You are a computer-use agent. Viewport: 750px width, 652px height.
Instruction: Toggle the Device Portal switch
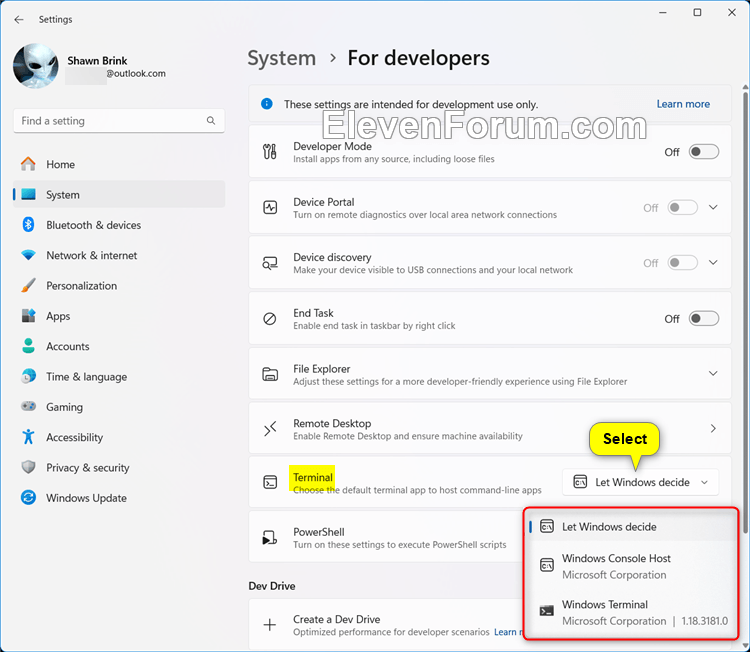coord(683,207)
